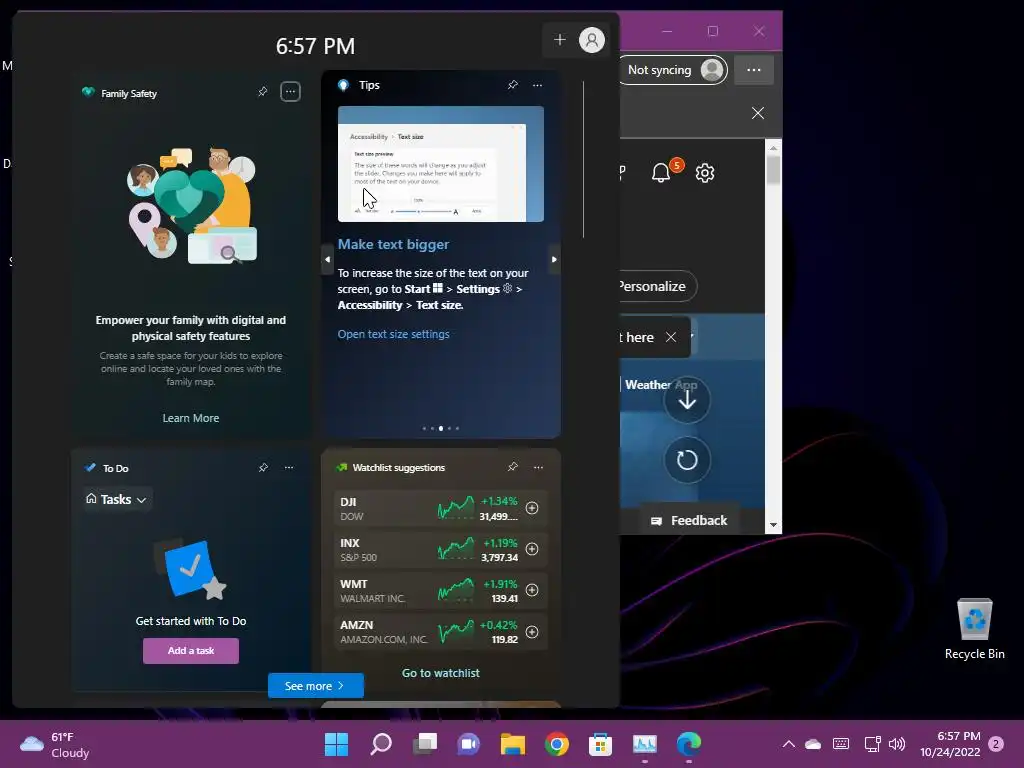Open settings gear in Edge window
Screen dimensions: 1024x768
[705, 173]
